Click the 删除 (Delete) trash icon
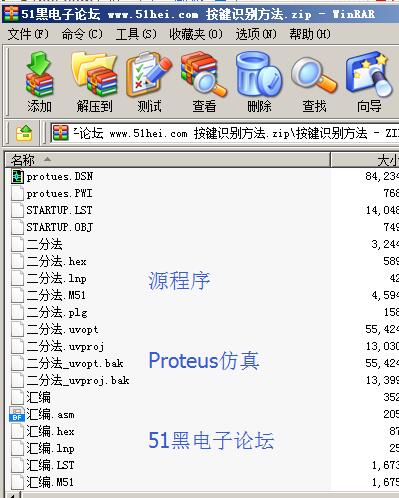This screenshot has height=498, width=399. coord(259,82)
